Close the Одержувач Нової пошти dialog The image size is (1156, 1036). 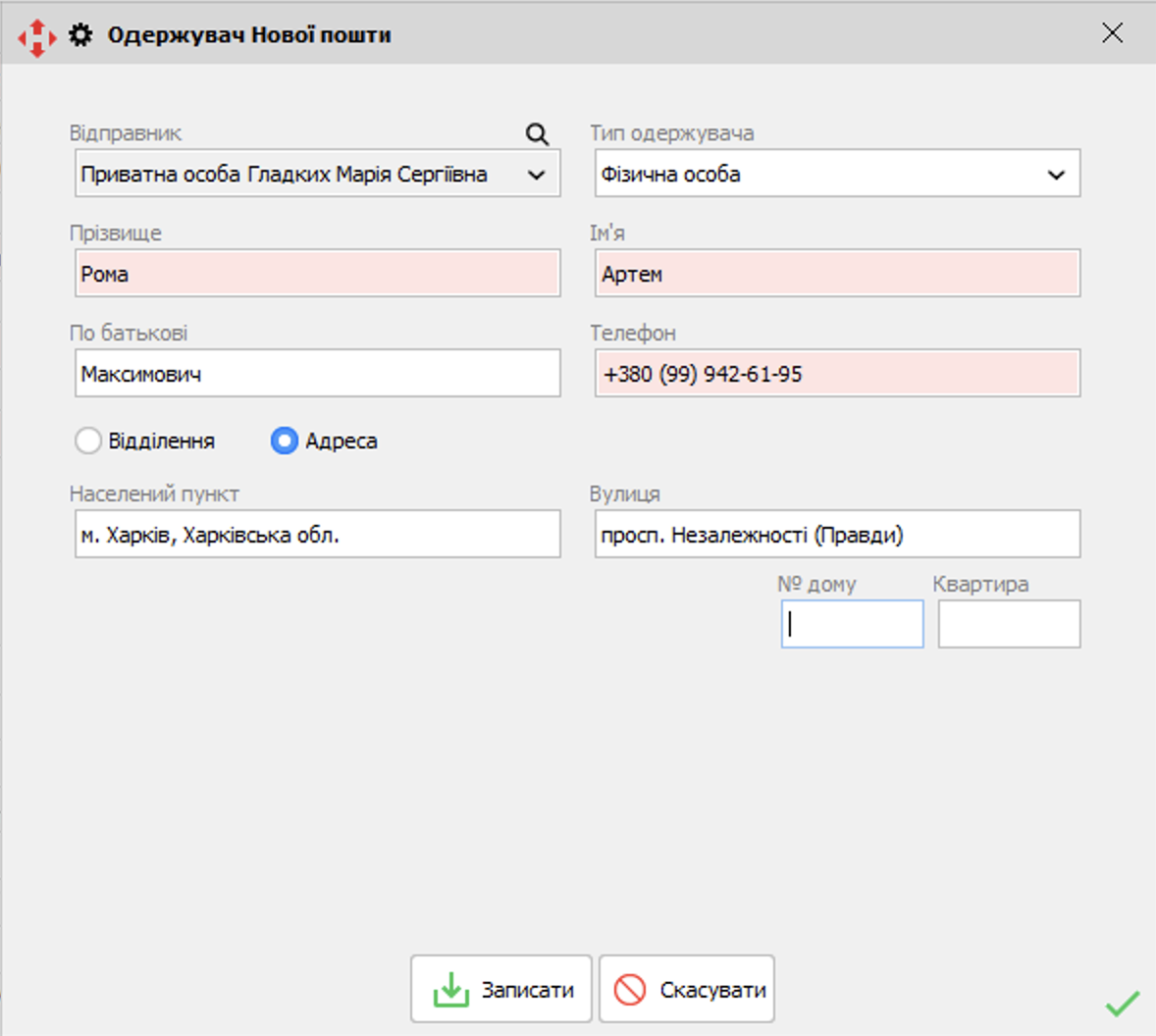[x=1112, y=33]
